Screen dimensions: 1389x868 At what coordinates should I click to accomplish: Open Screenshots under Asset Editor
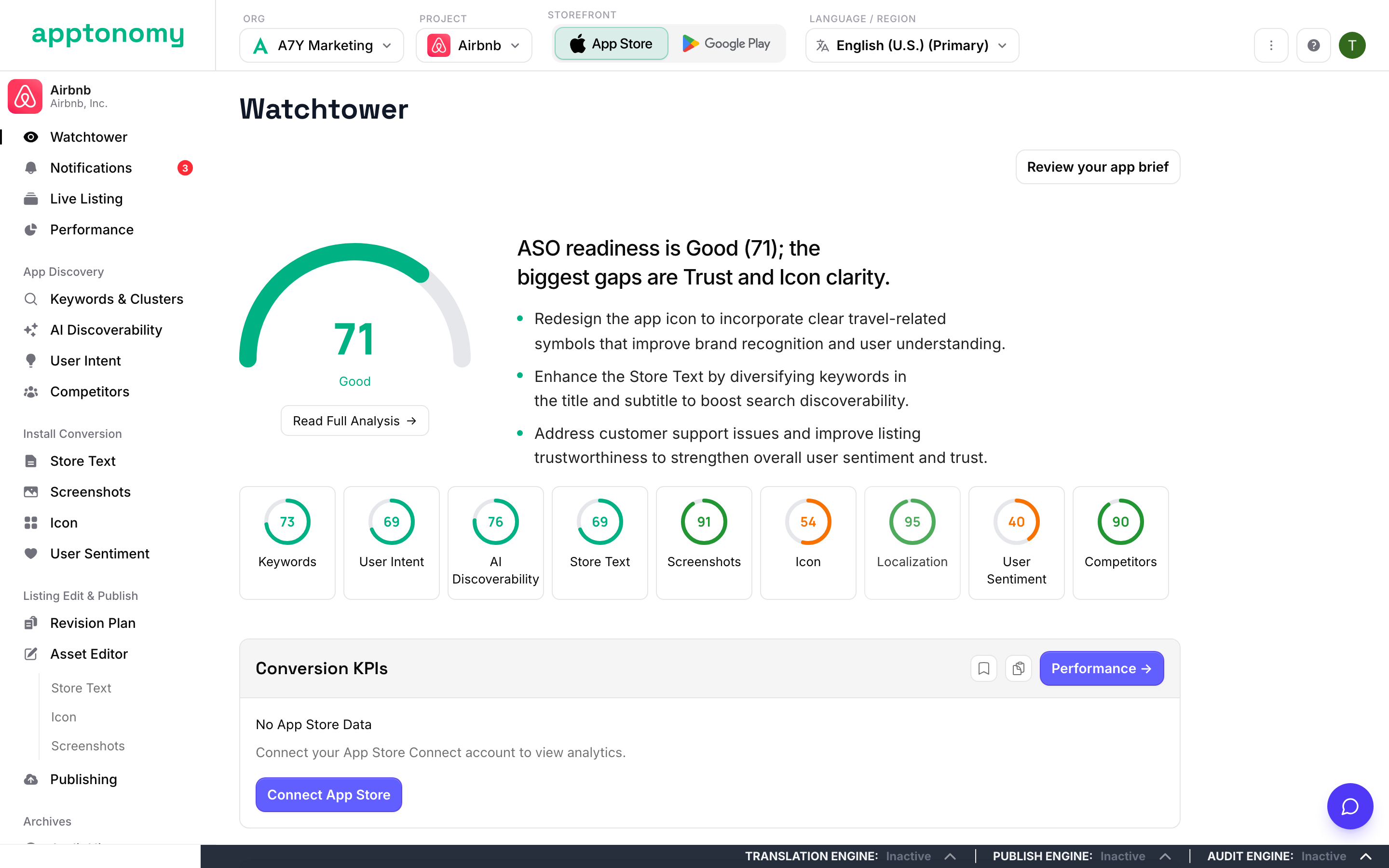(x=88, y=746)
